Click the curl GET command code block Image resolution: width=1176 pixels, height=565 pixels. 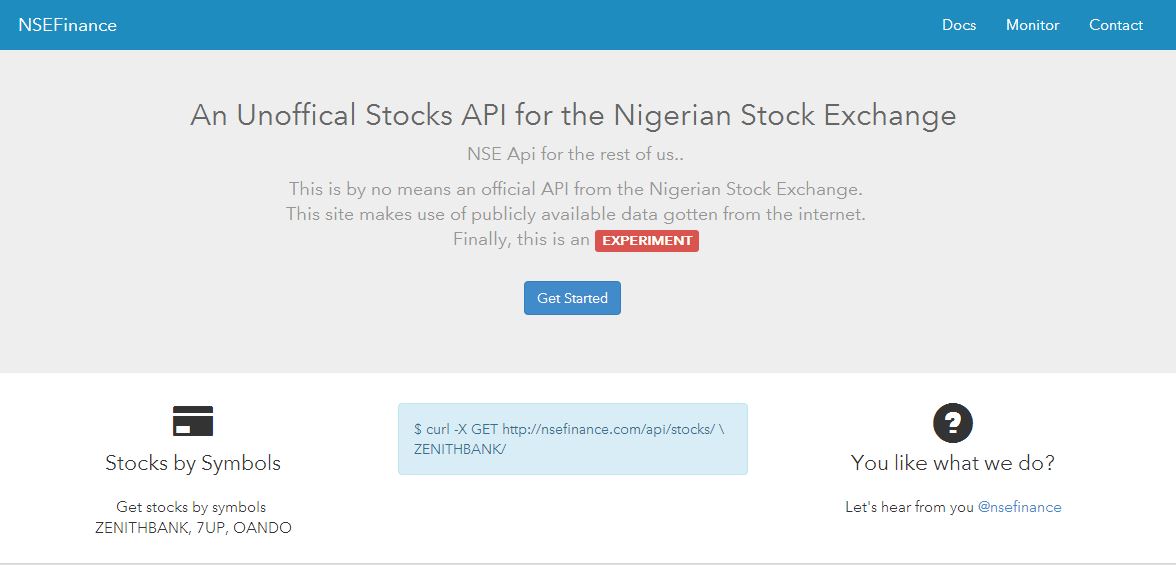(572, 439)
